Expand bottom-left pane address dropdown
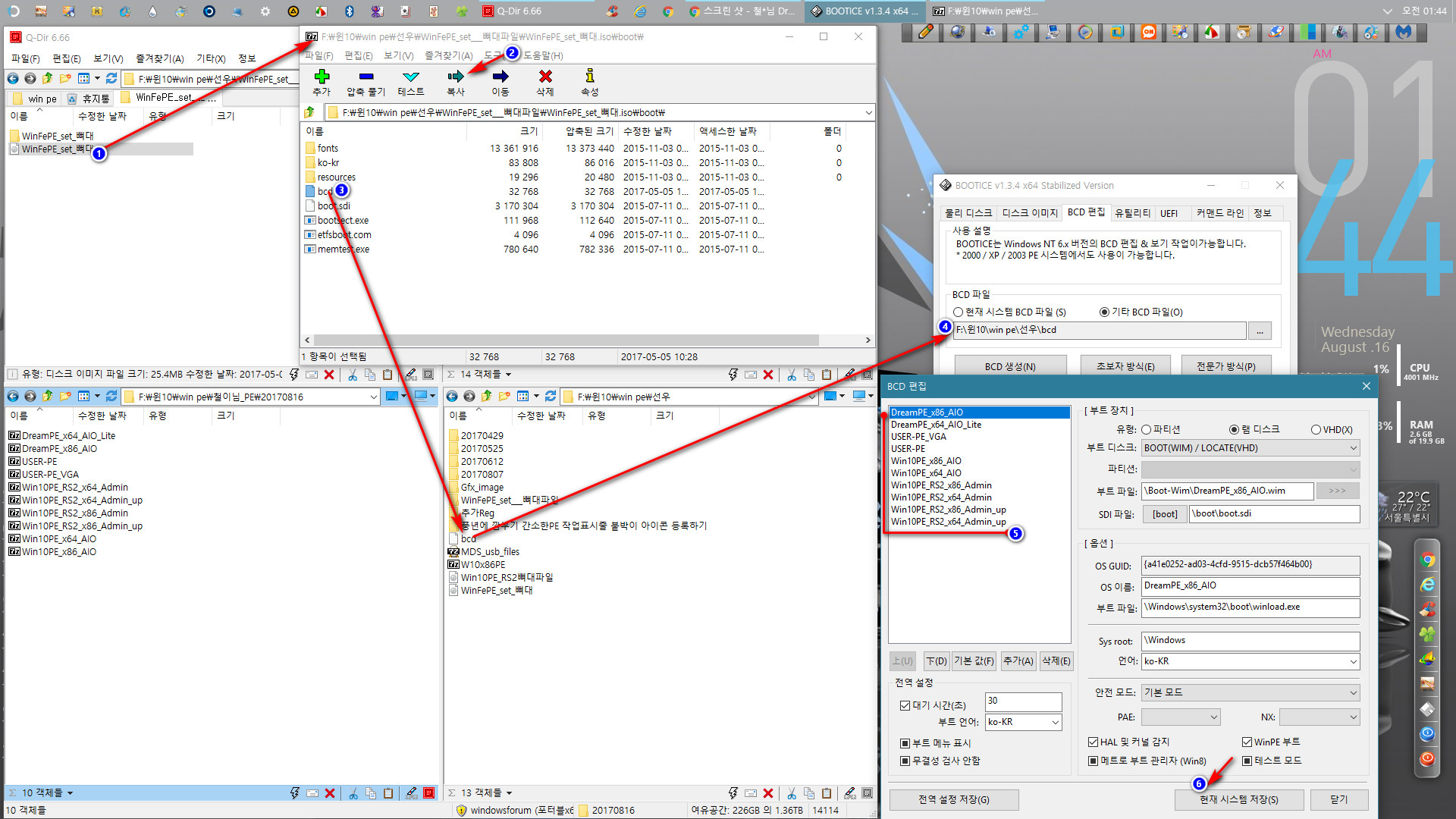The image size is (1456, 819). coord(373,397)
